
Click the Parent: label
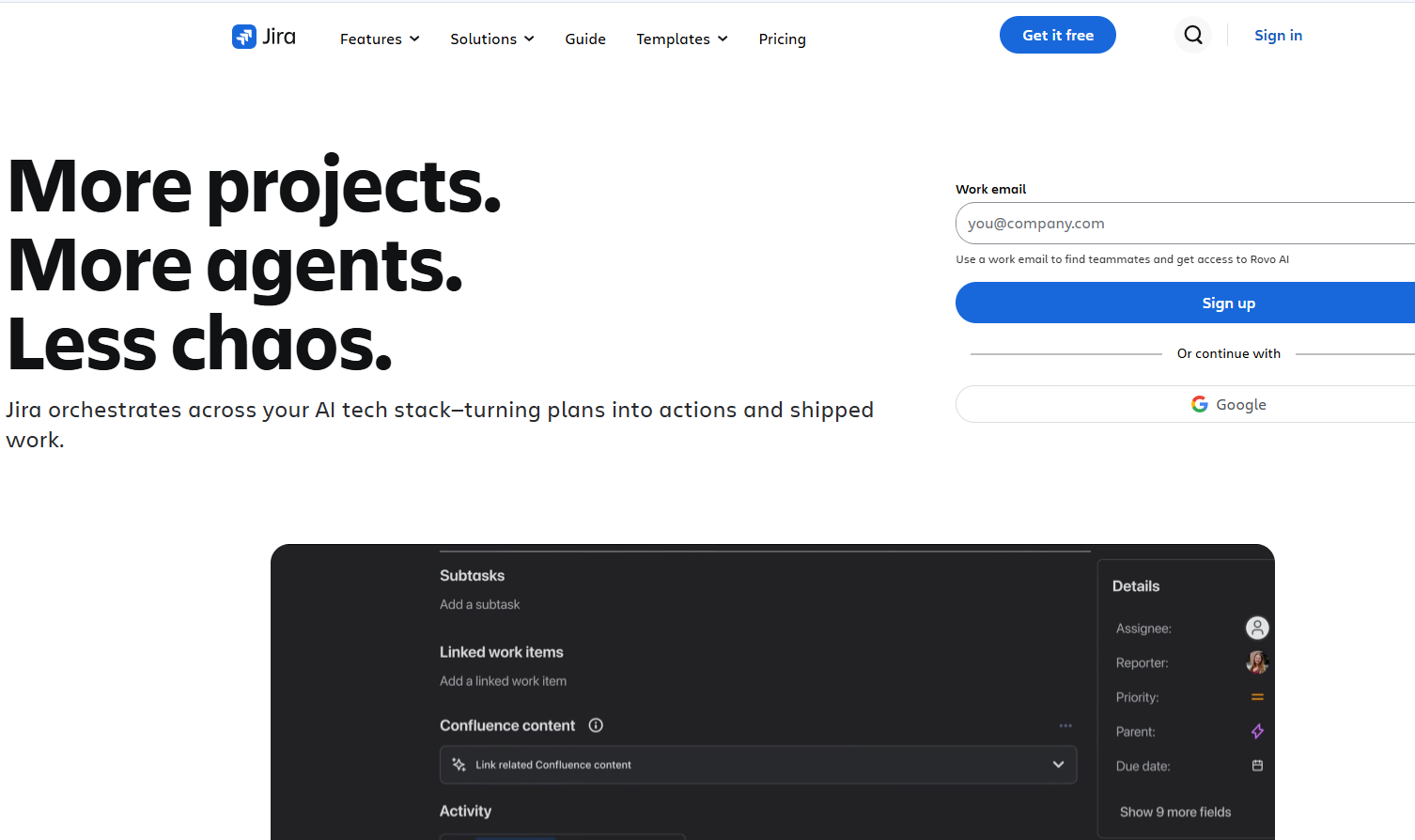tap(1136, 732)
